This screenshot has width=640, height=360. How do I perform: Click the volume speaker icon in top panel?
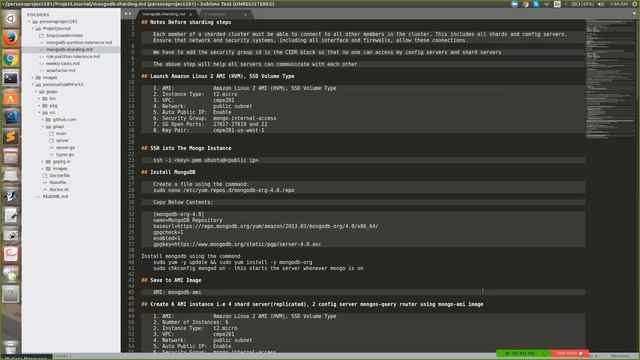601,4
